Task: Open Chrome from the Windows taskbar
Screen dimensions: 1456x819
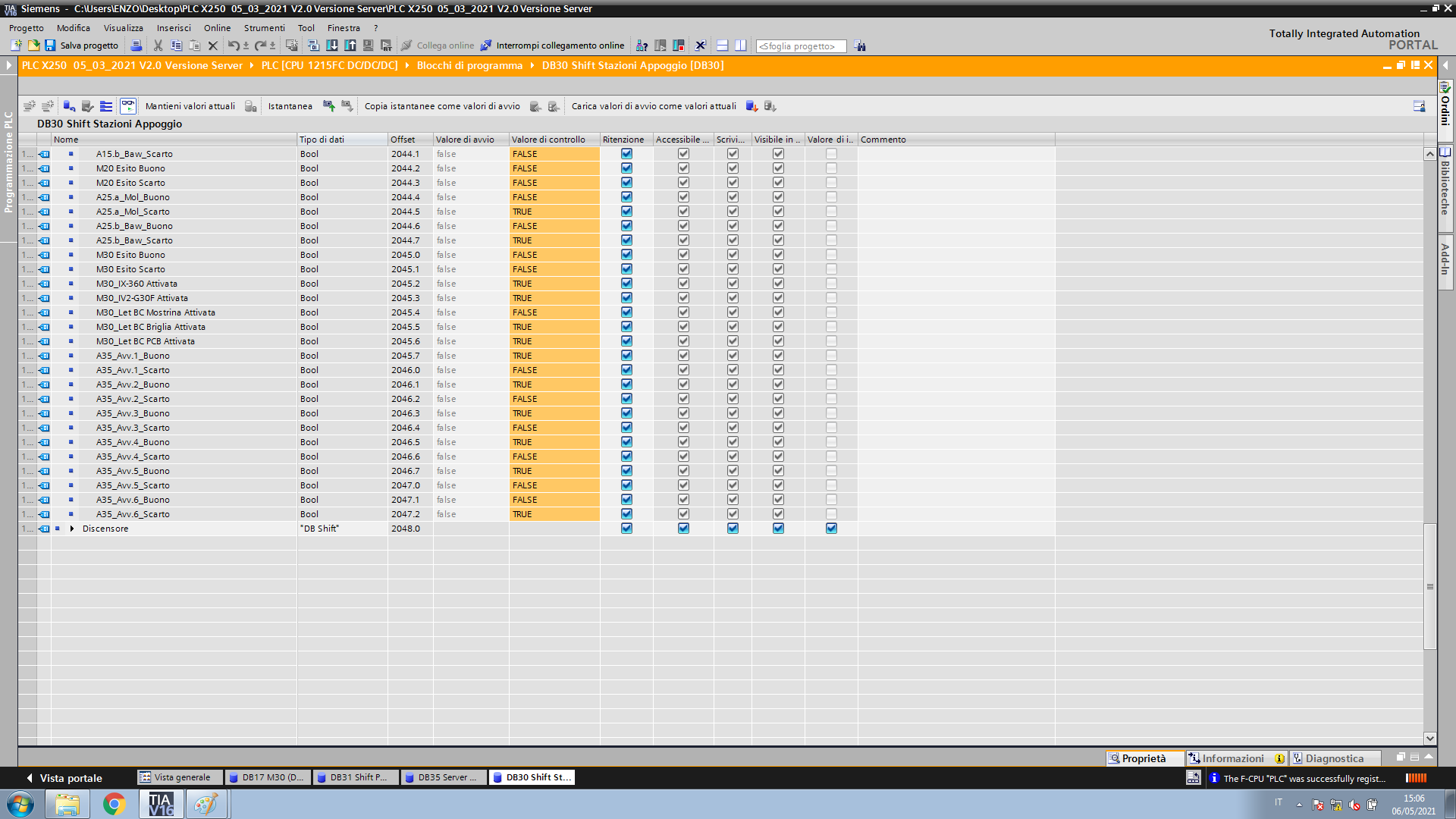Action: coord(114,804)
